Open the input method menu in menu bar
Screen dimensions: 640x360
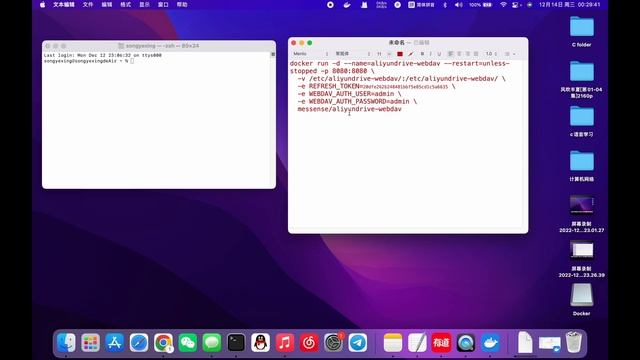pyautogui.click(x=421, y=4)
